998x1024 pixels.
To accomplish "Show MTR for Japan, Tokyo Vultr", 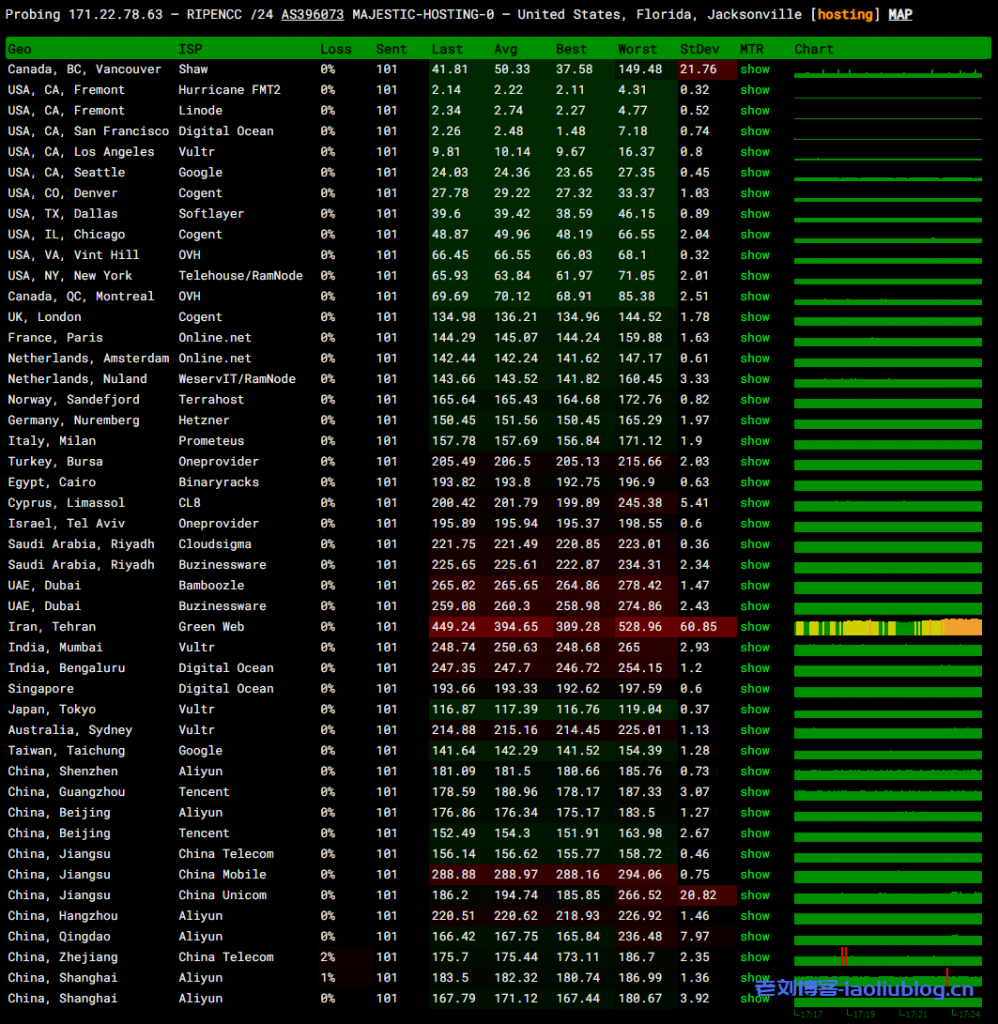I will 755,709.
